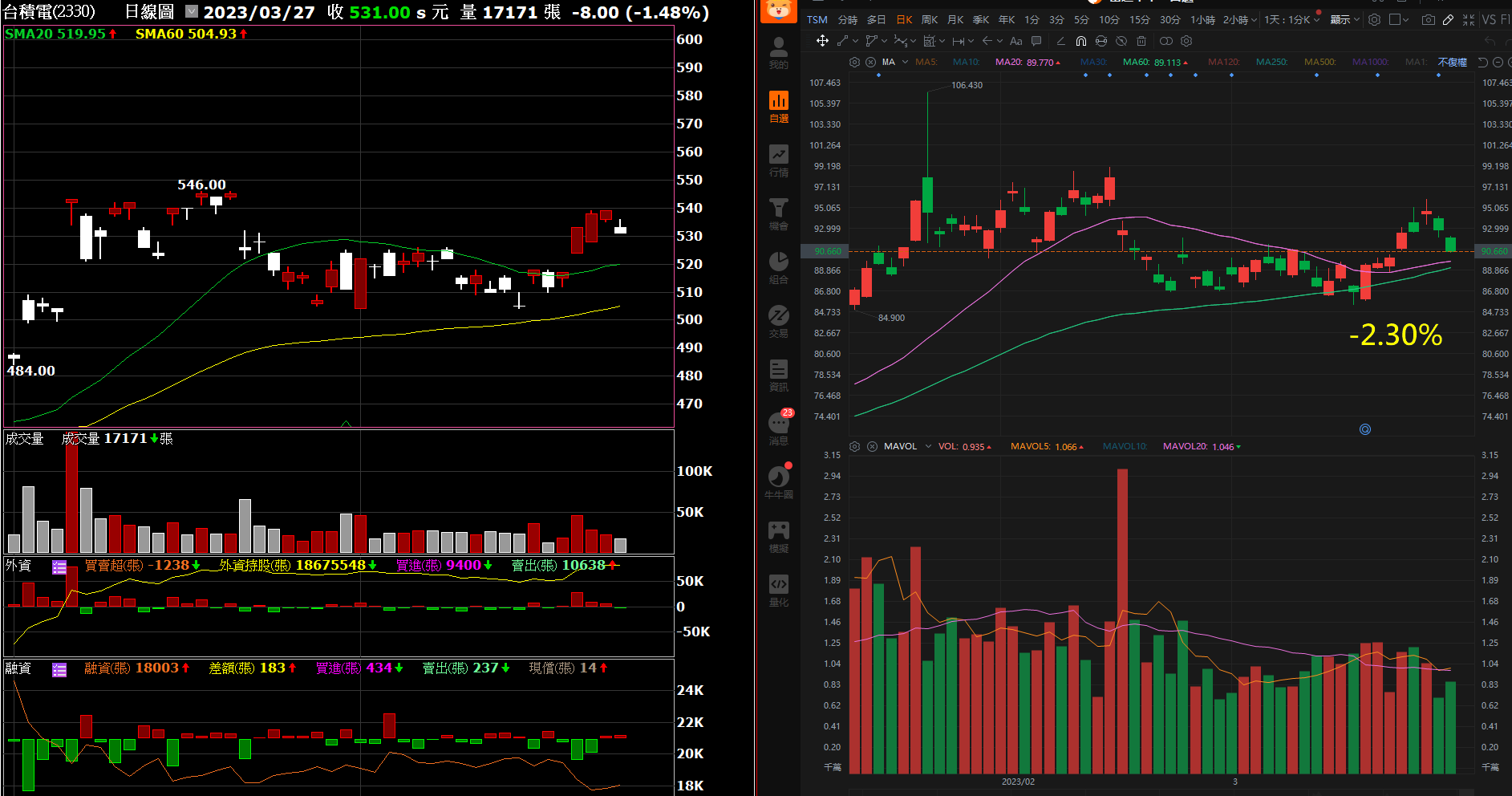
Task: Remove MA indicator with X icon
Action: coord(870,62)
